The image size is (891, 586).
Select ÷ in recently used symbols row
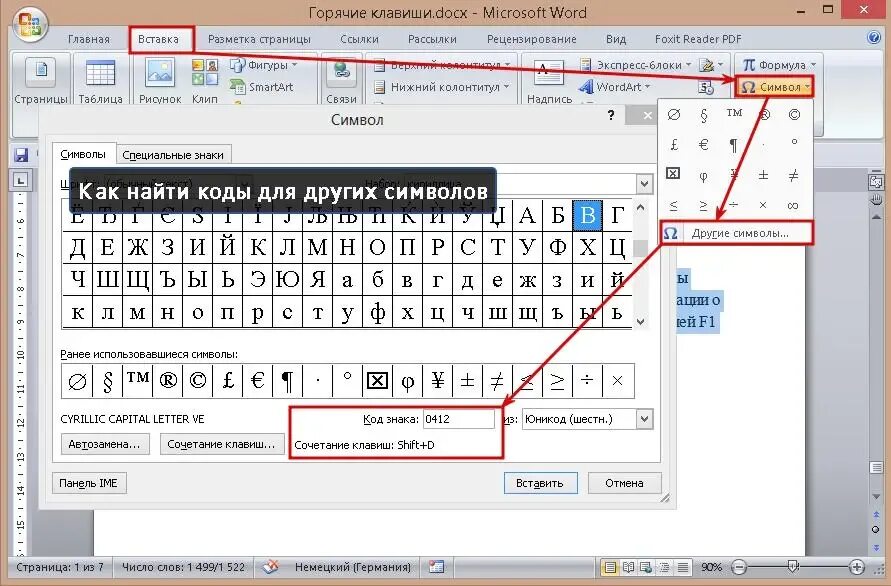tap(587, 380)
